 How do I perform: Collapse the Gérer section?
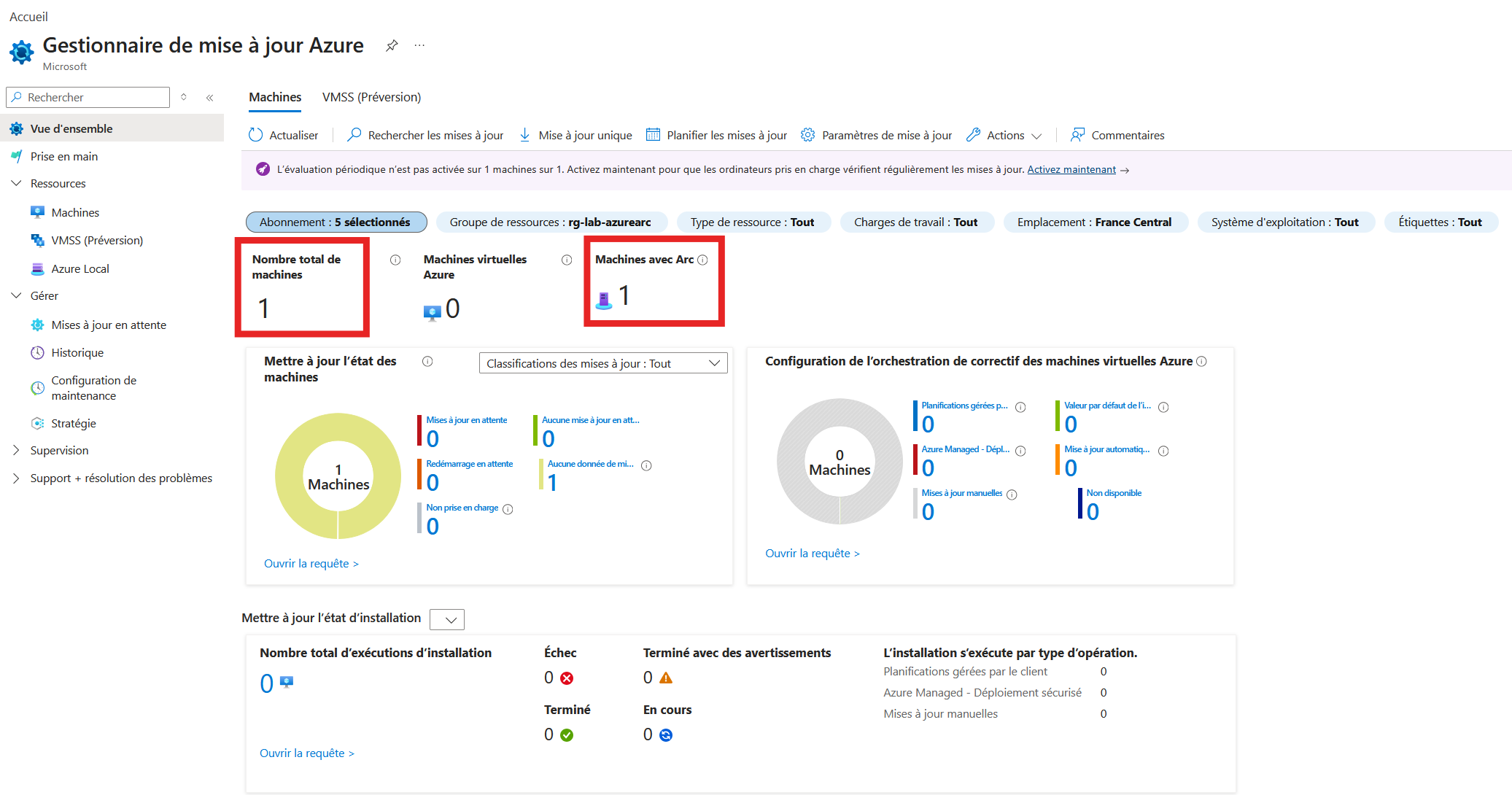coord(17,295)
